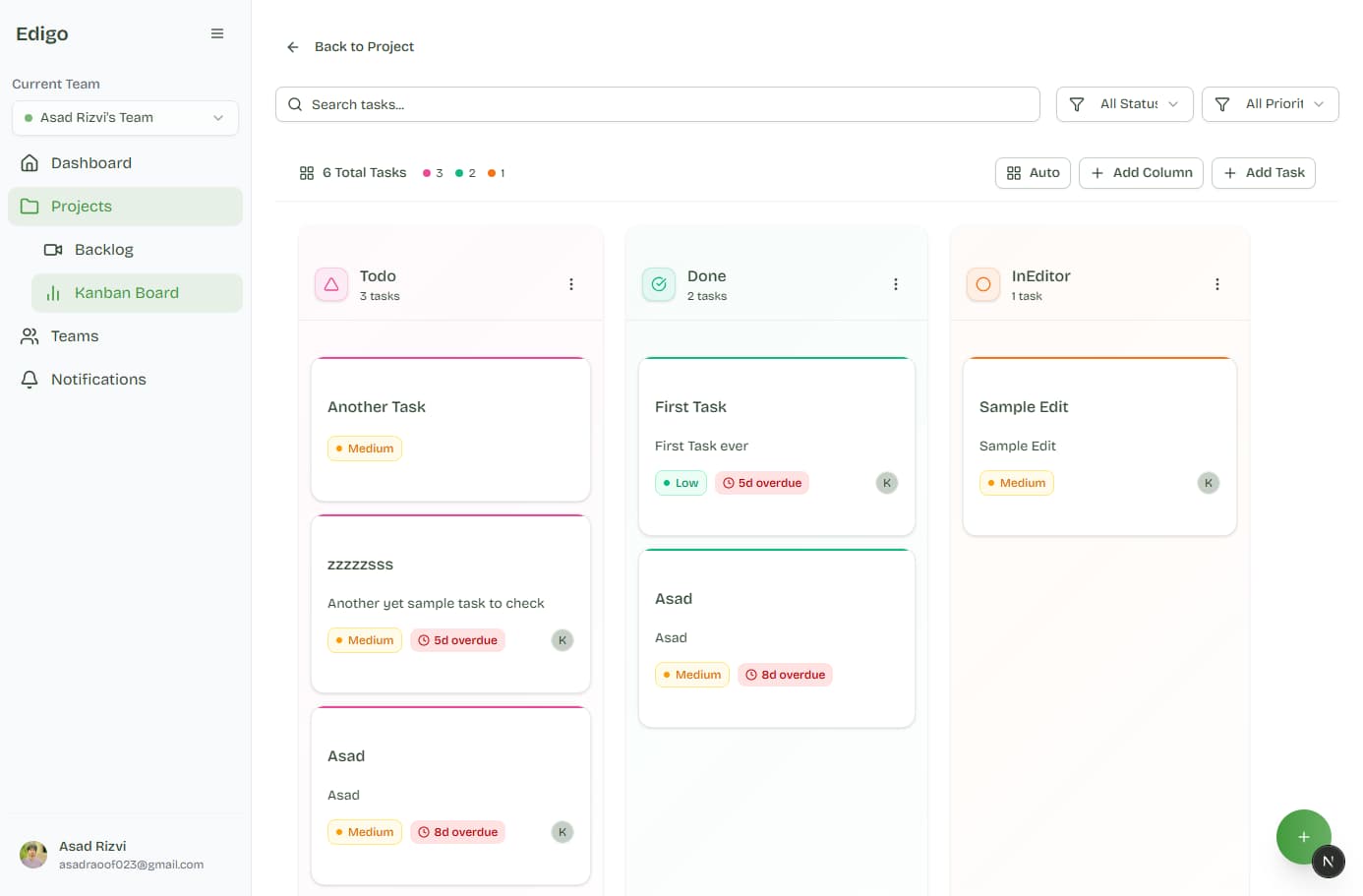Open Notifications via the bell icon

pos(31,379)
